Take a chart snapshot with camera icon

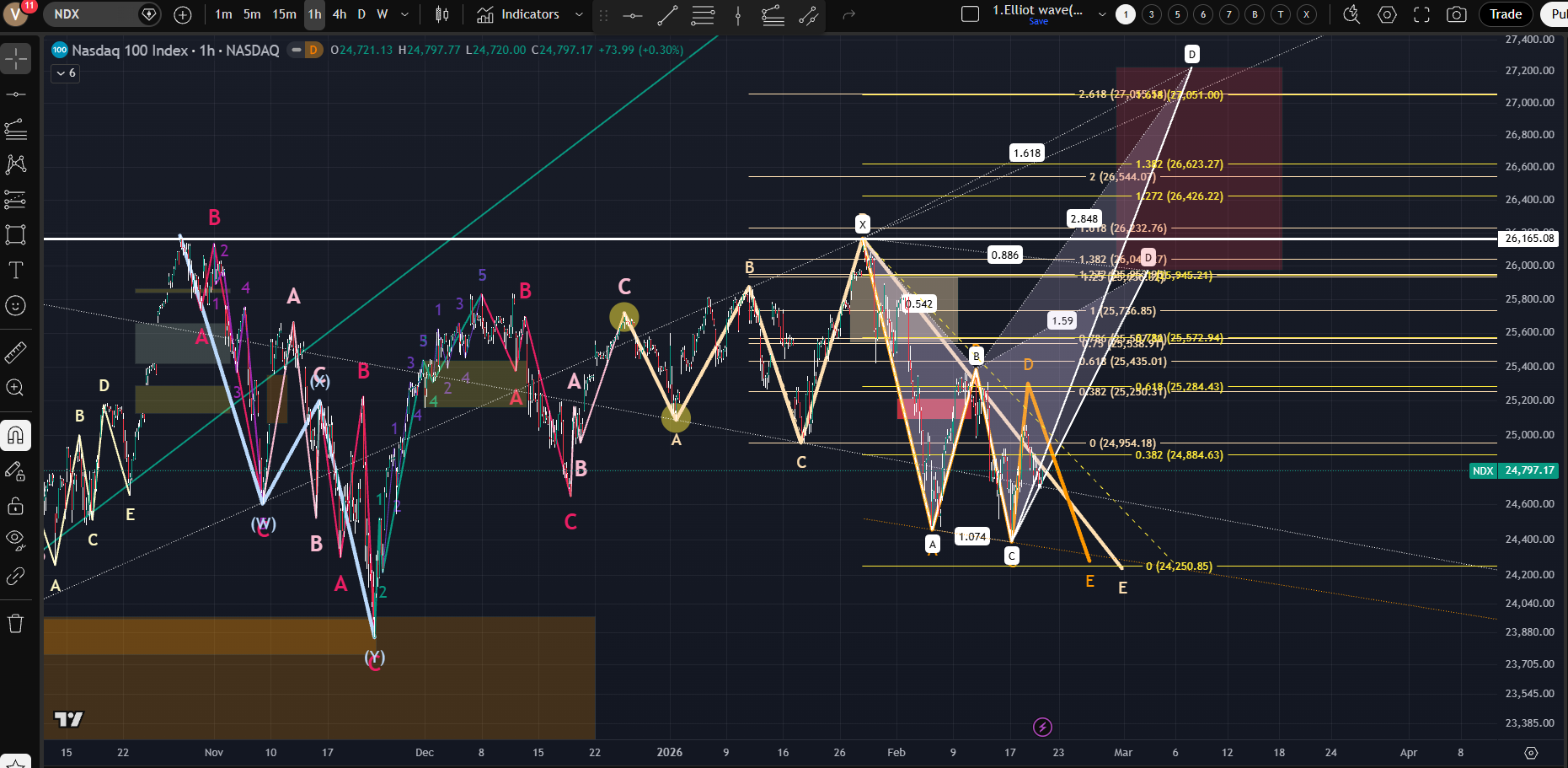click(1456, 14)
